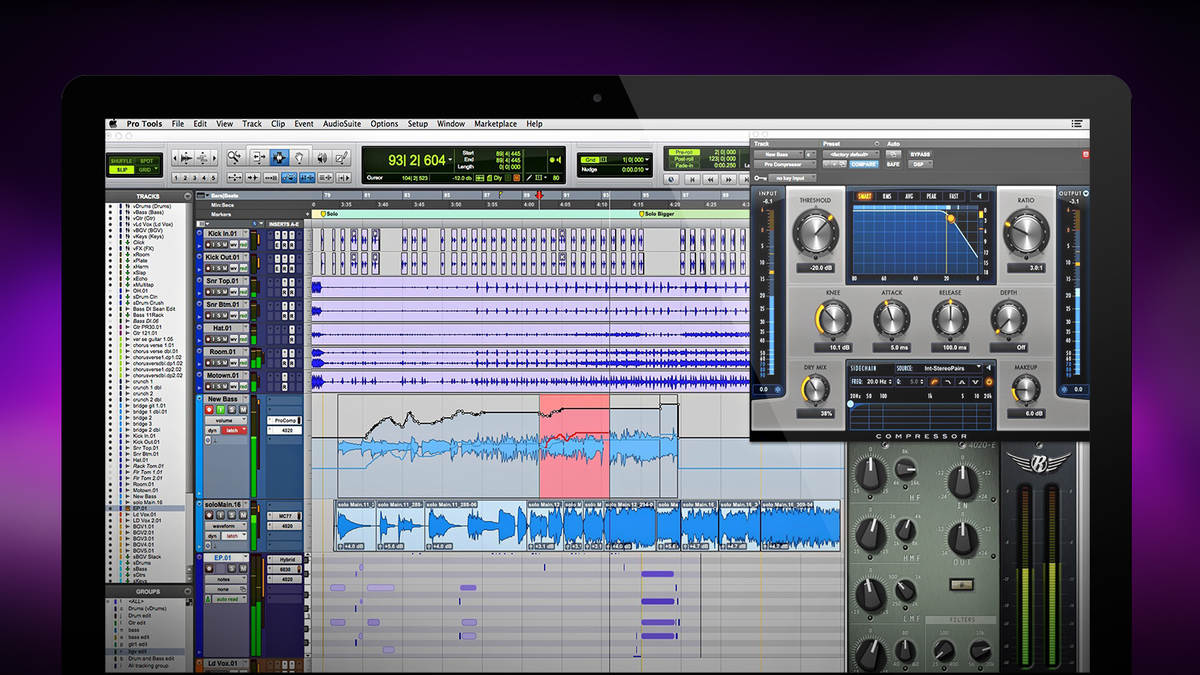Click the sidechain listen speaker icon
The height and width of the screenshot is (675, 1200).
[989, 368]
